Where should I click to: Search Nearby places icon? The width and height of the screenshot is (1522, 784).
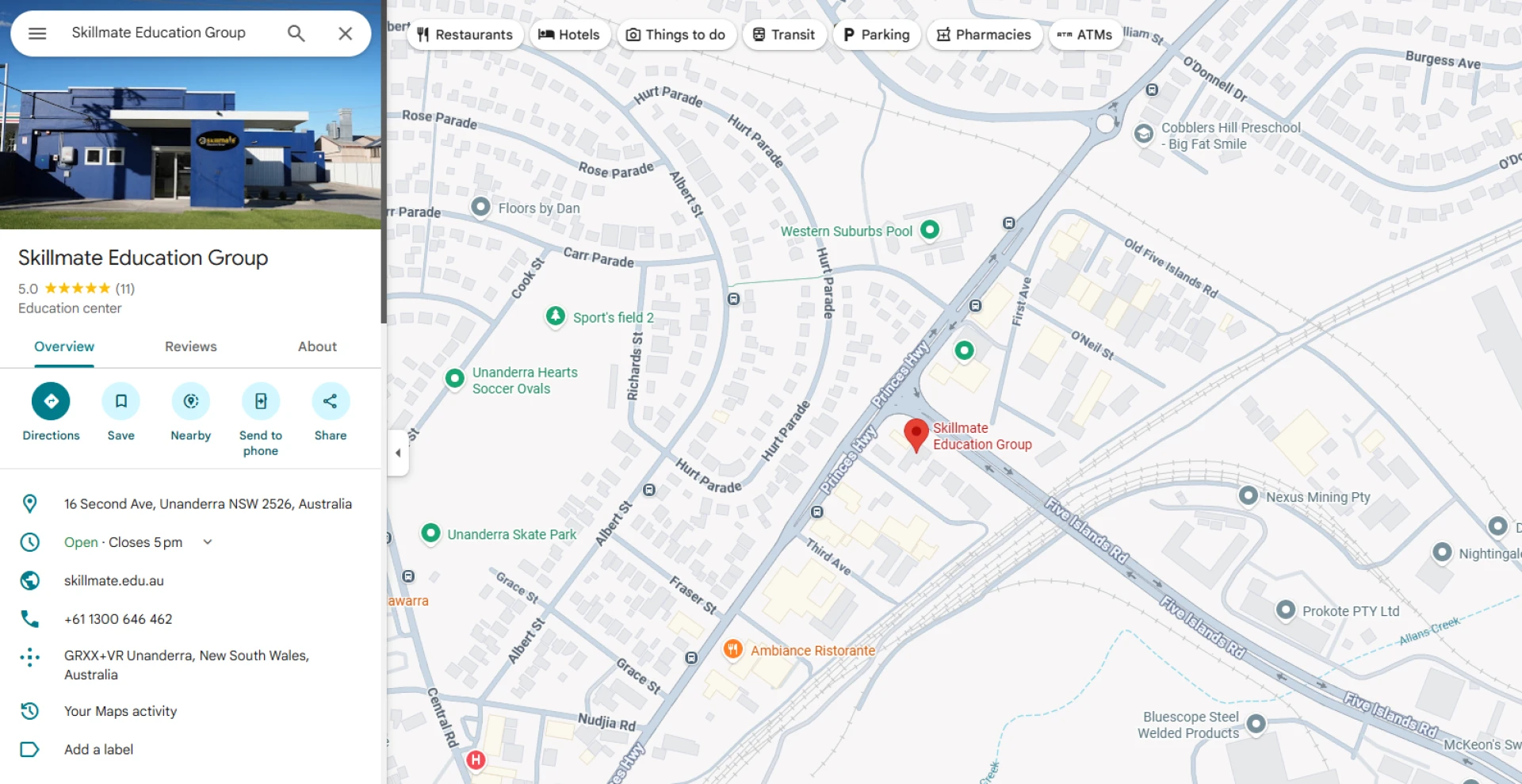coord(190,401)
